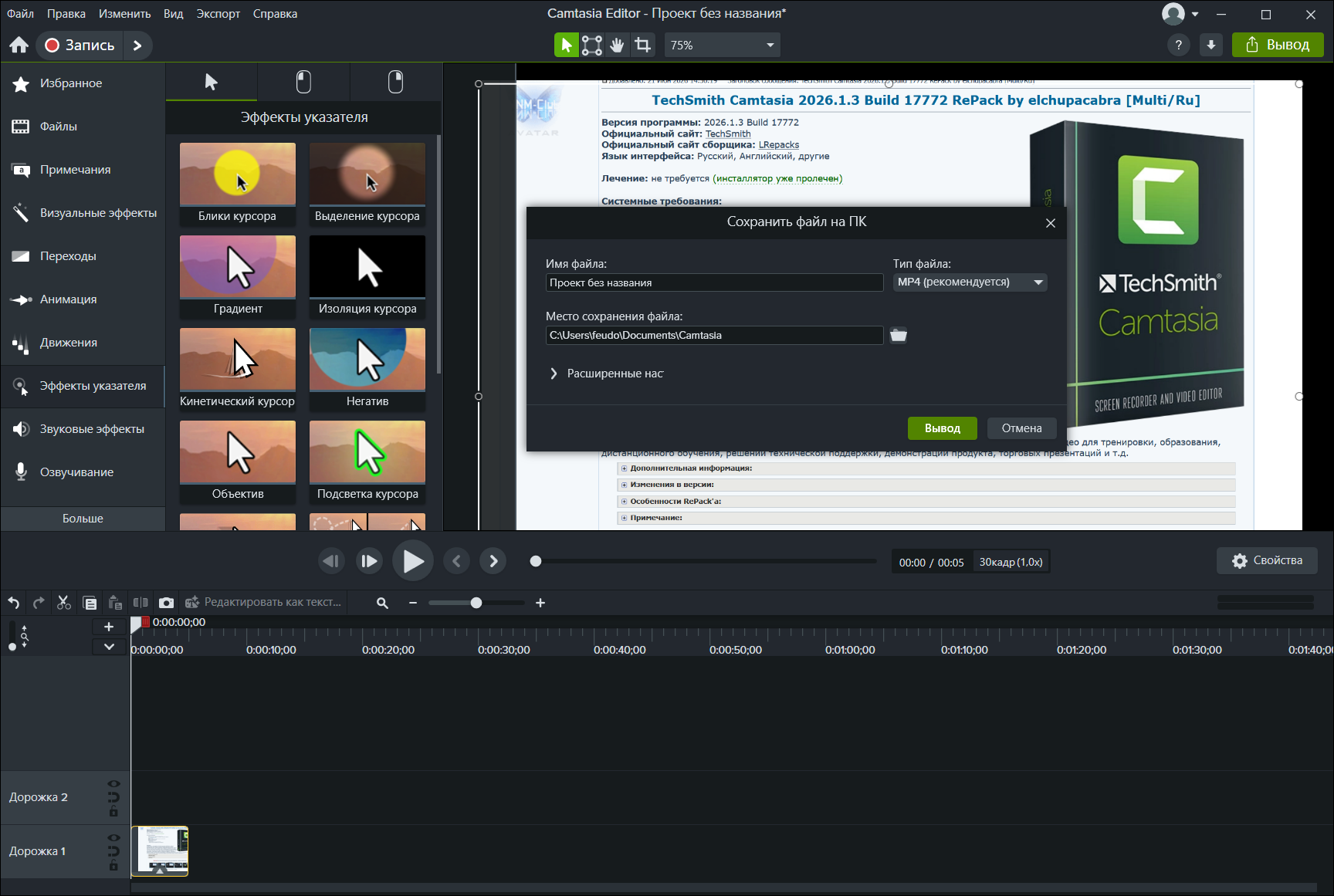Undo the last action in timeline toolbar
This screenshot has width=1334, height=896.
coord(14,603)
